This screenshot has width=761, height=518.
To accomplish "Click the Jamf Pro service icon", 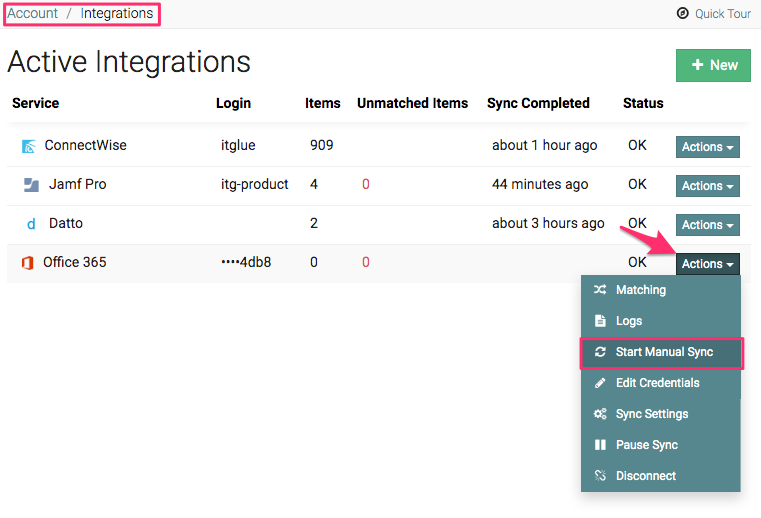I will (x=31, y=185).
